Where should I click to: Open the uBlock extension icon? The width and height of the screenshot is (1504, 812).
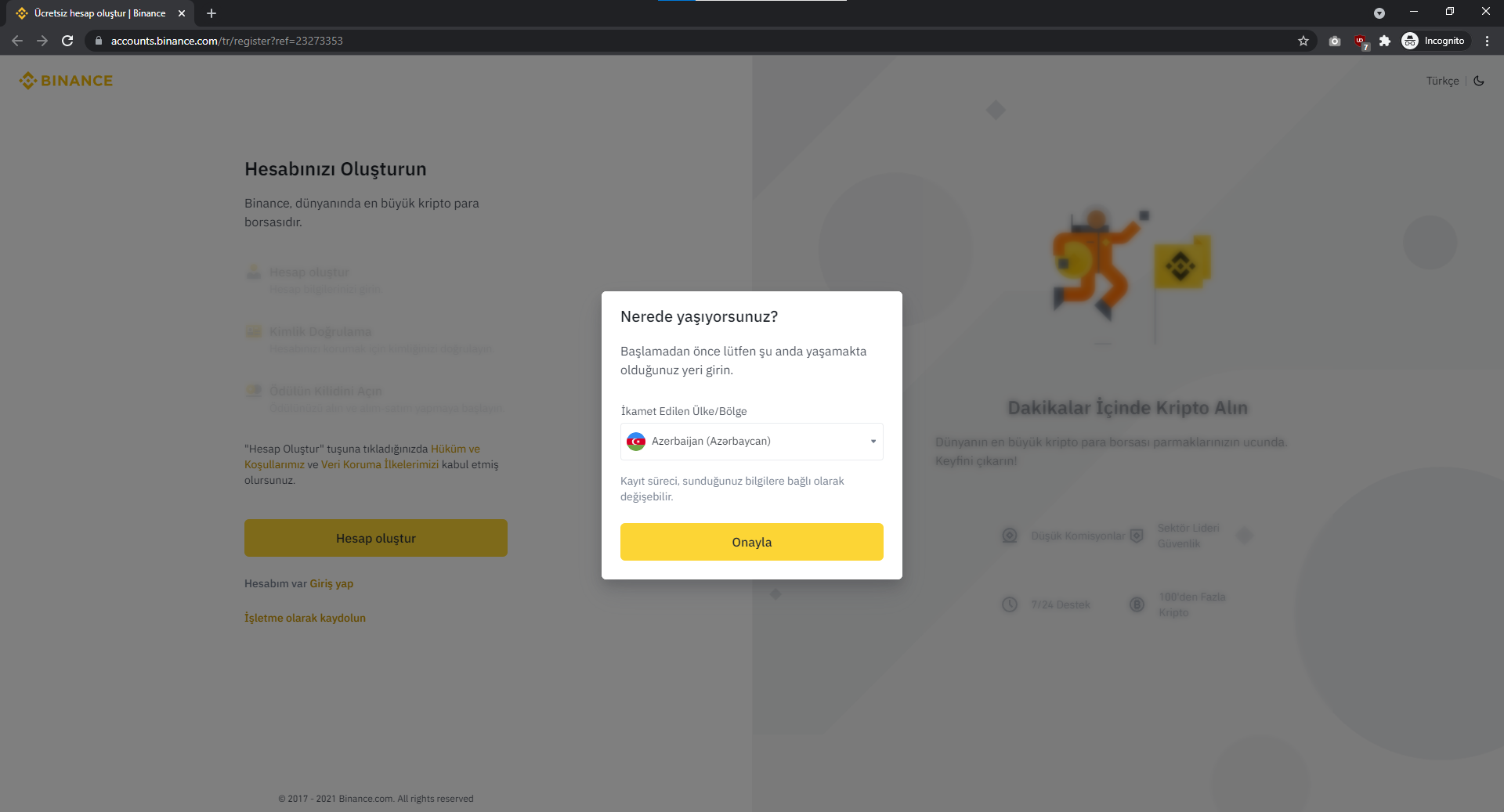click(x=1361, y=41)
